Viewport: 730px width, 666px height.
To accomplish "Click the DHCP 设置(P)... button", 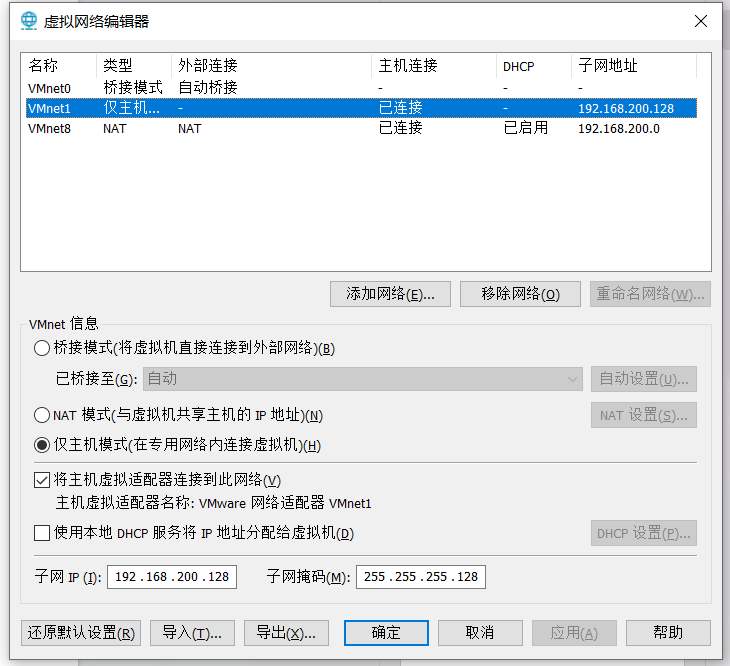I will point(644,533).
